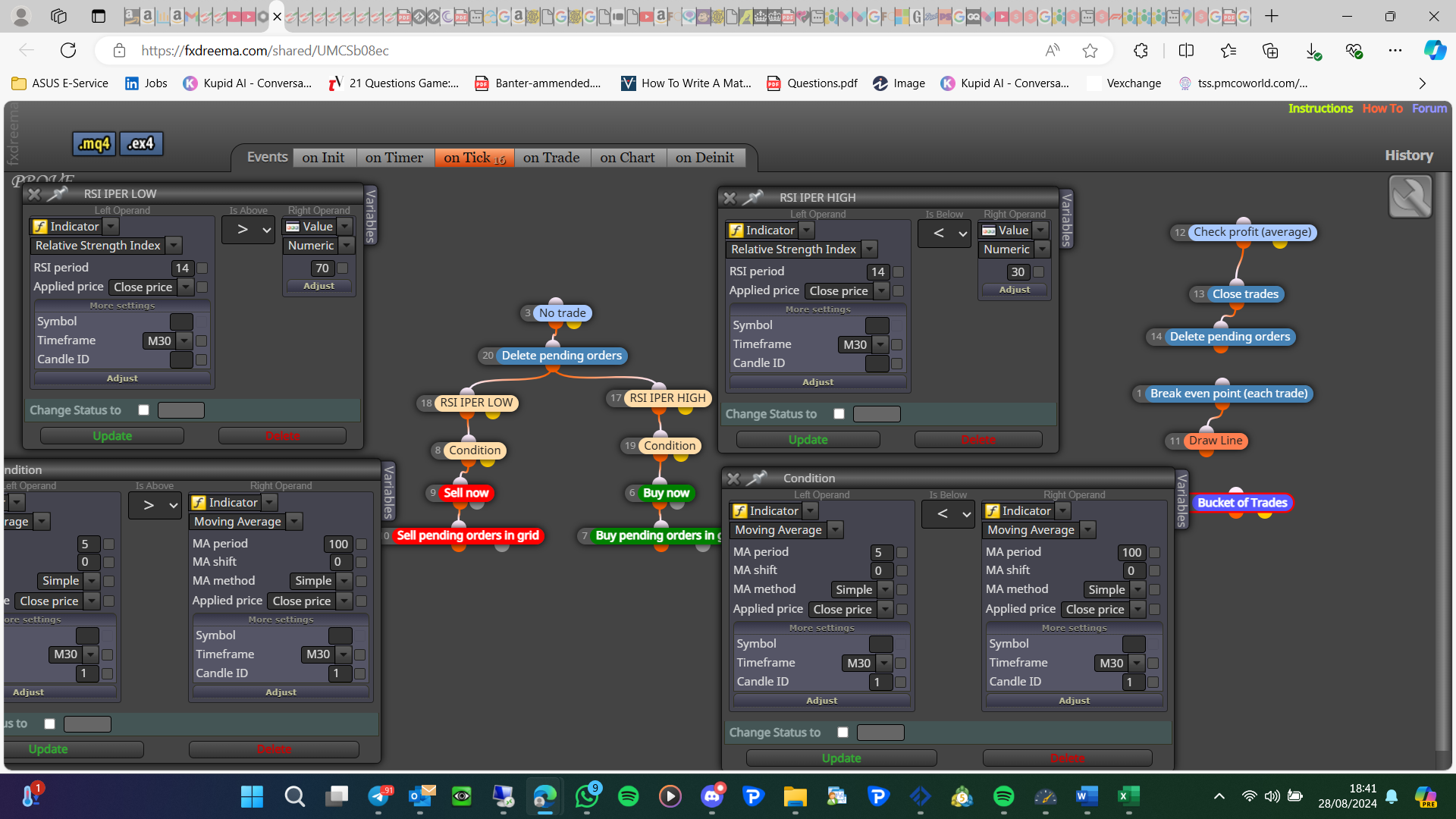
Task: Toggle Change Status checkbox in RSI IPER LOW
Action: (x=143, y=410)
